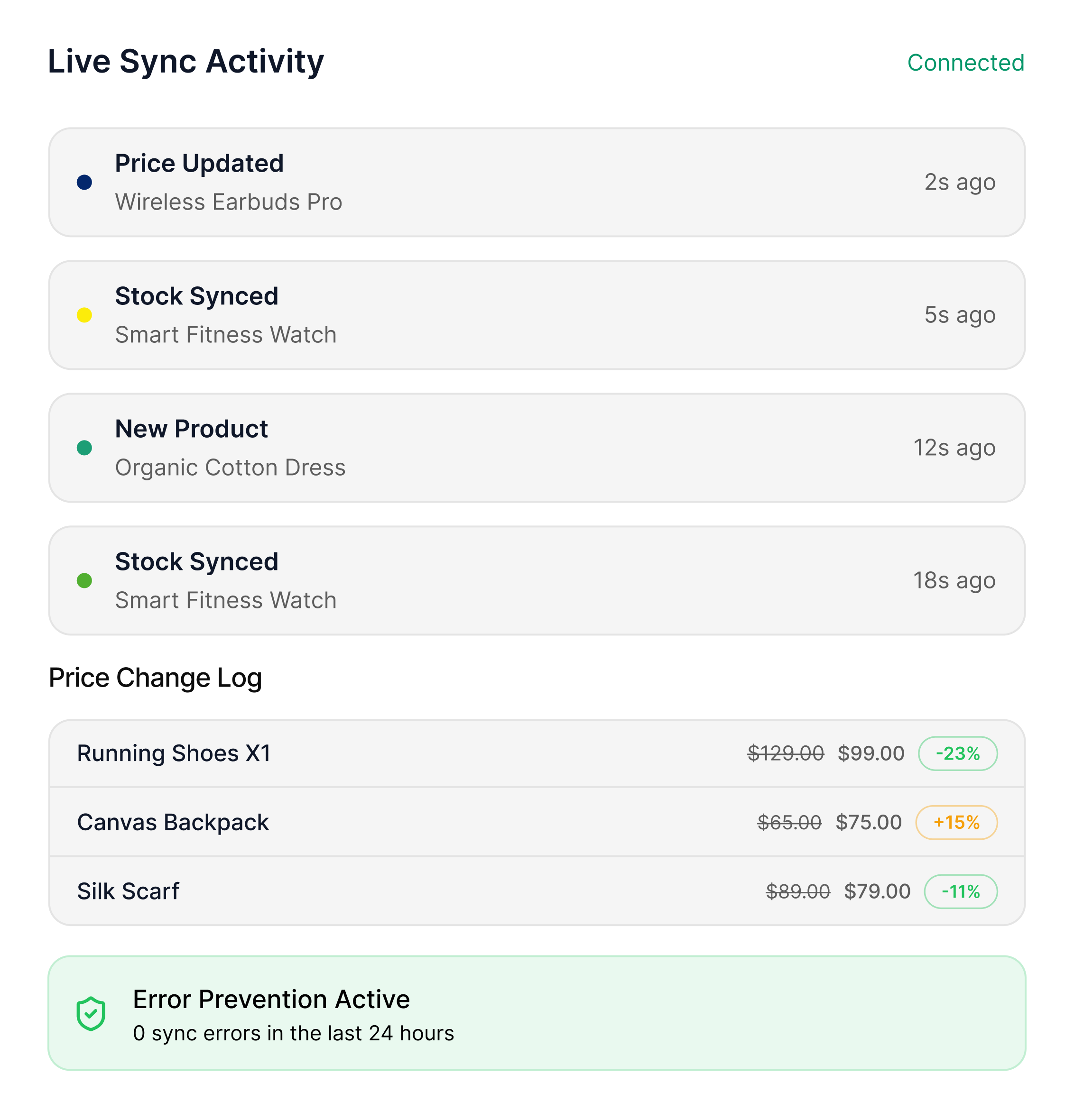Screen dimensions: 1074x1120
Task: Click the green shield checkmark icon
Action: pyautogui.click(x=91, y=1014)
